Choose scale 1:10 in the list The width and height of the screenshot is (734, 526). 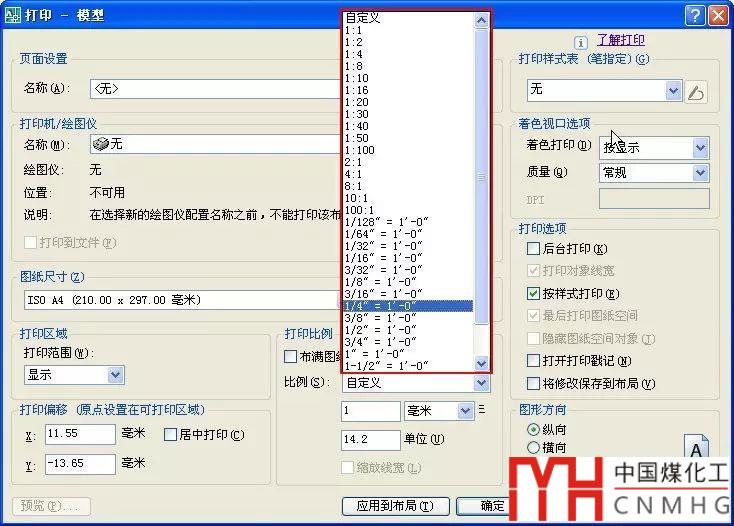[x=408, y=78]
